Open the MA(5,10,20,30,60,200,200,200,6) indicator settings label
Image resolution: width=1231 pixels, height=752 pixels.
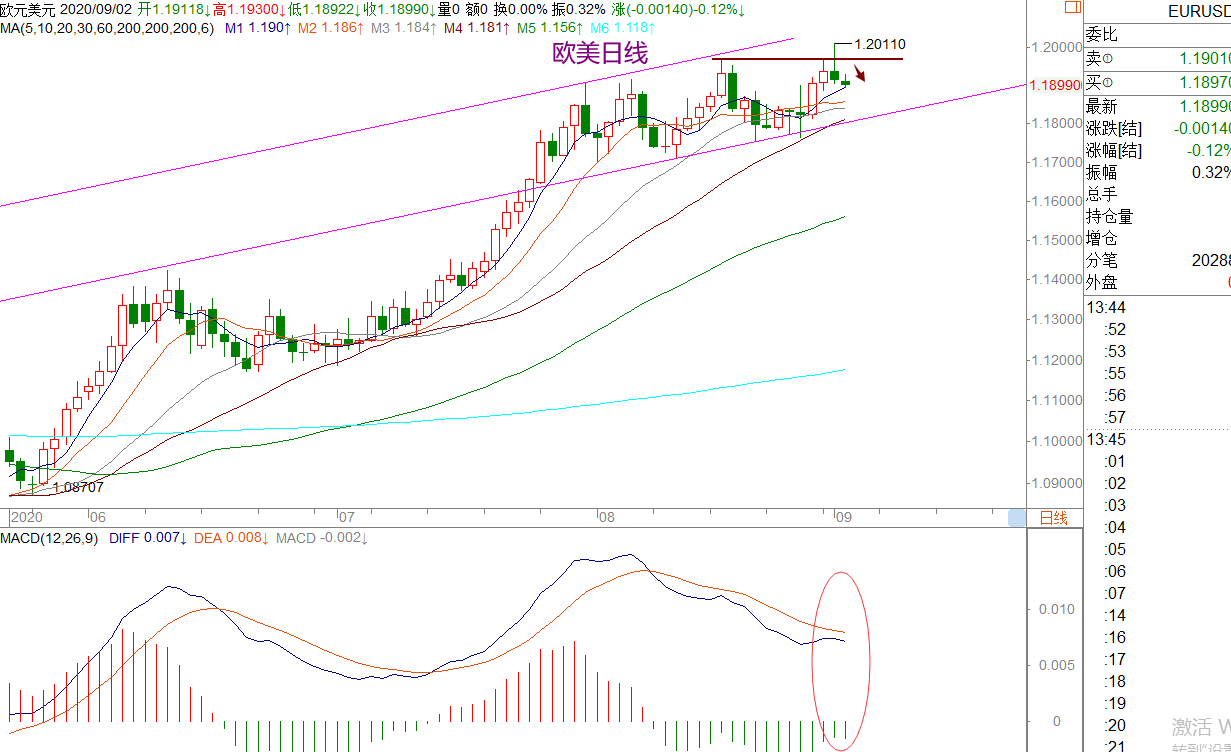coord(107,28)
